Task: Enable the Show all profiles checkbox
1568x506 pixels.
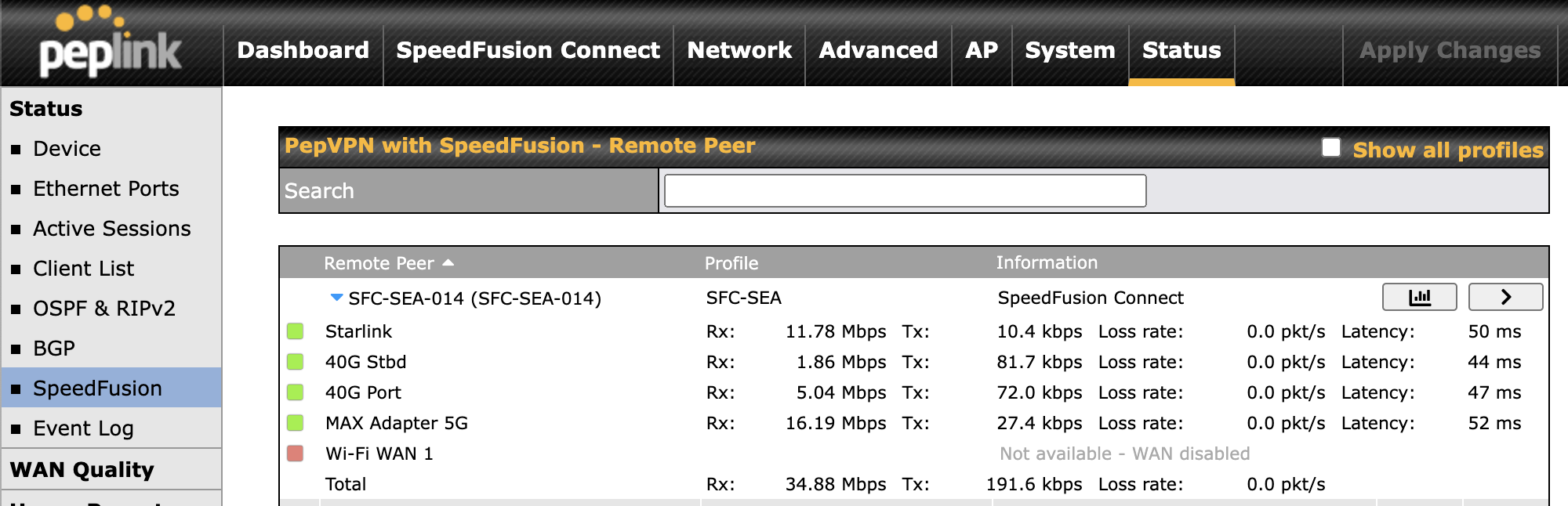Action: (x=1330, y=146)
